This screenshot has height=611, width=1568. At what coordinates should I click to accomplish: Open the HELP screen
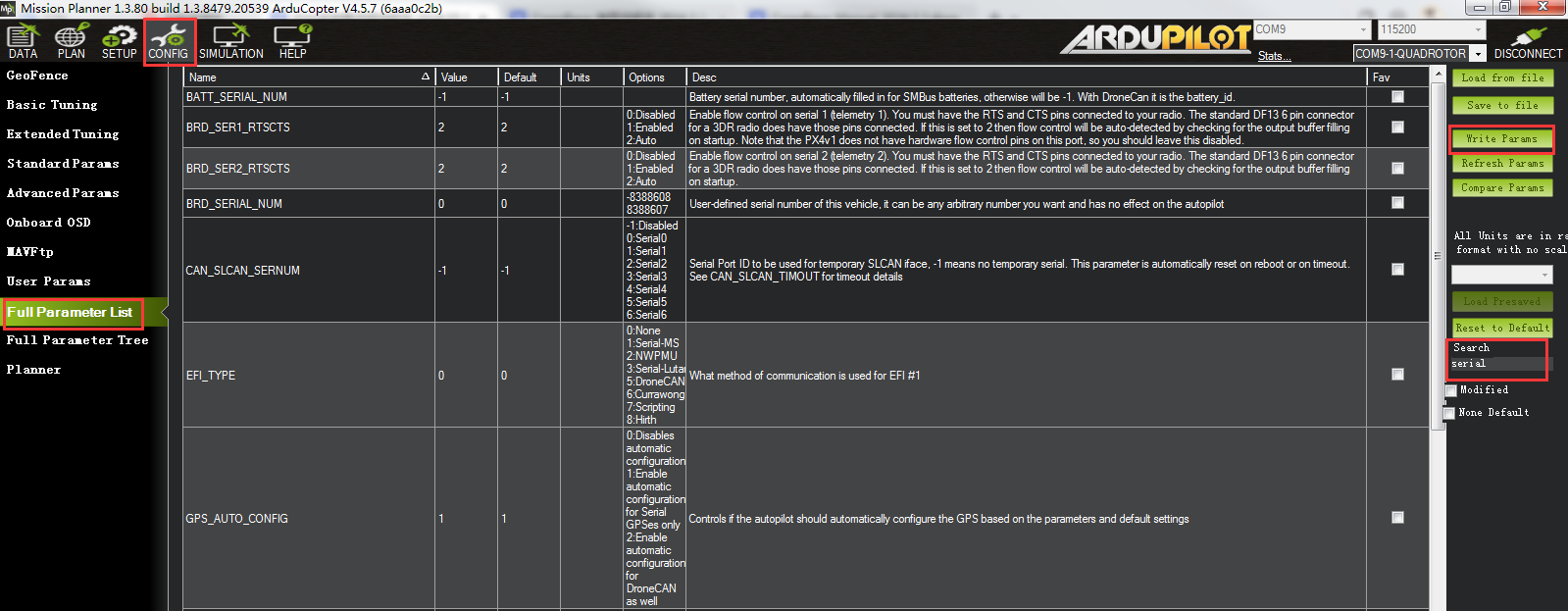pos(292,41)
